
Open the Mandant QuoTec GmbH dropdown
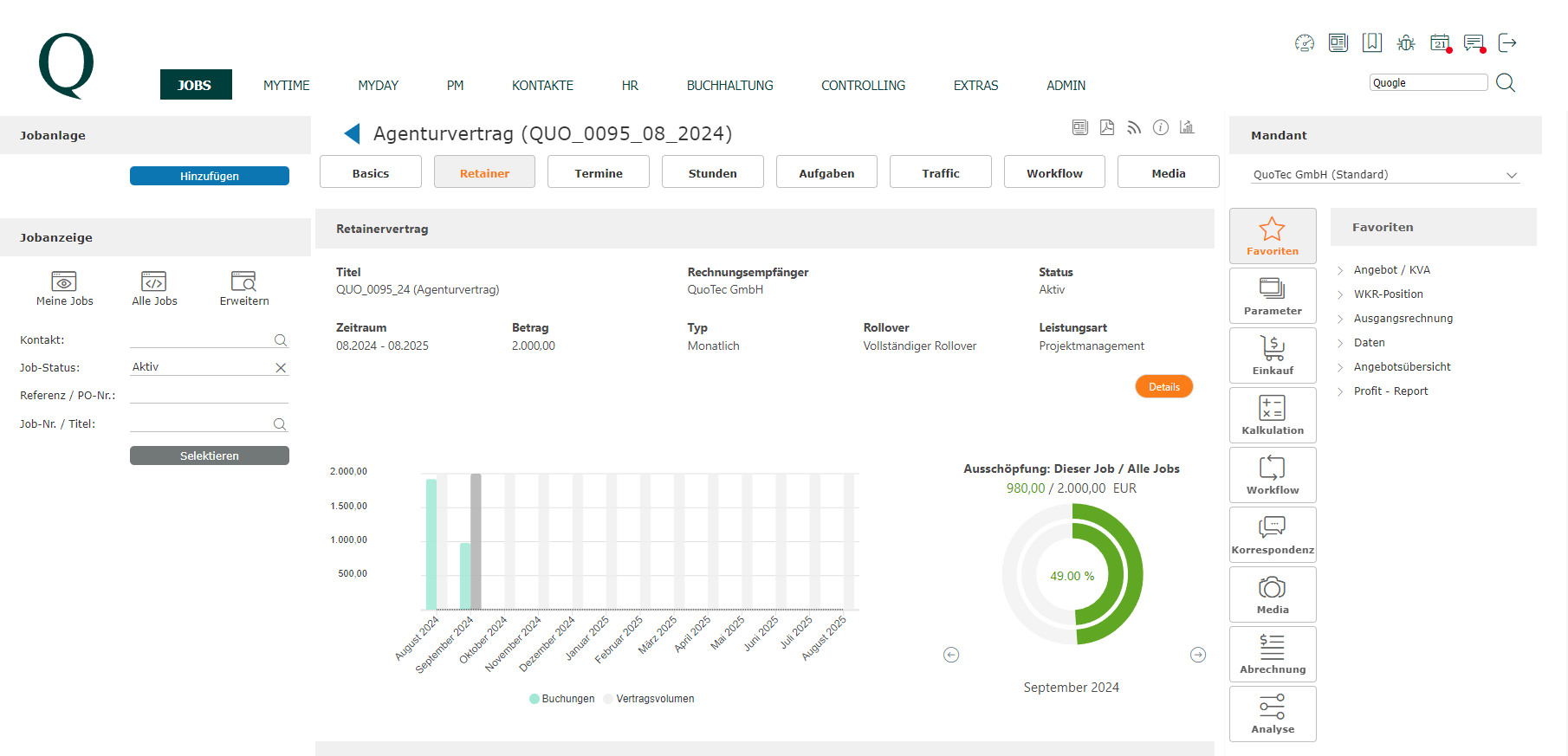click(x=1385, y=175)
